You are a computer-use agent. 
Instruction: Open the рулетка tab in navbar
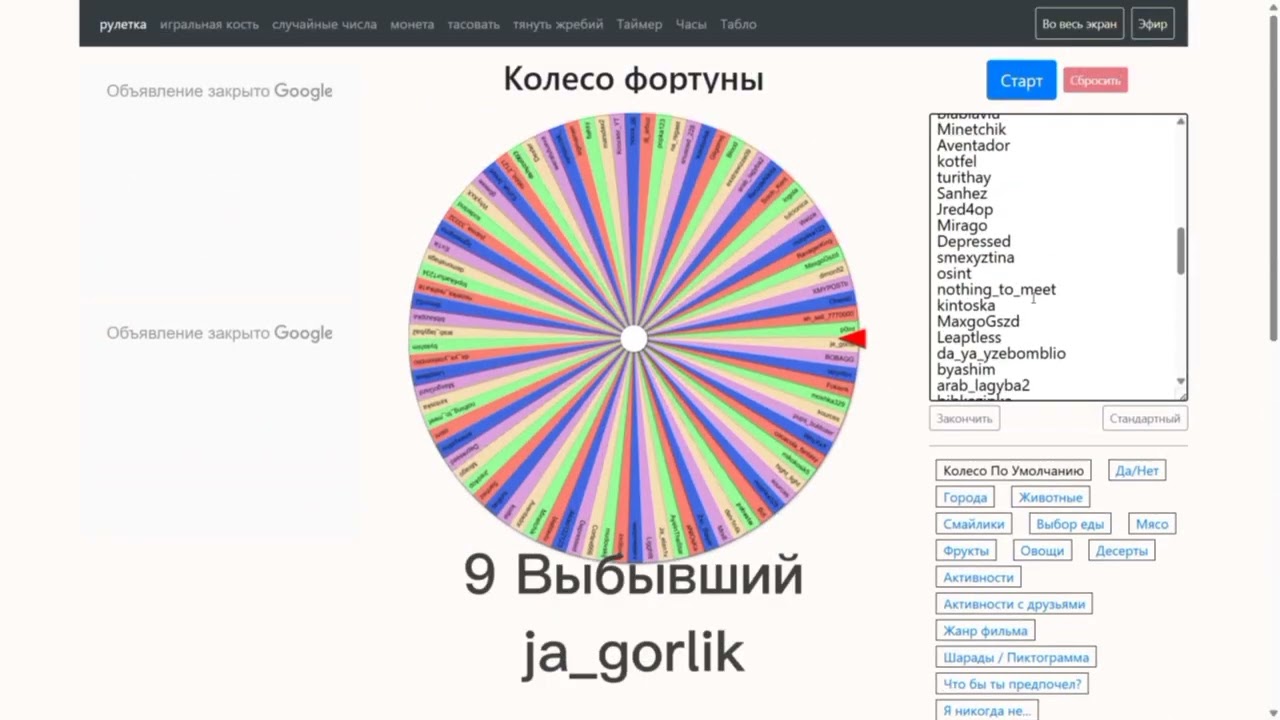[x=123, y=24]
